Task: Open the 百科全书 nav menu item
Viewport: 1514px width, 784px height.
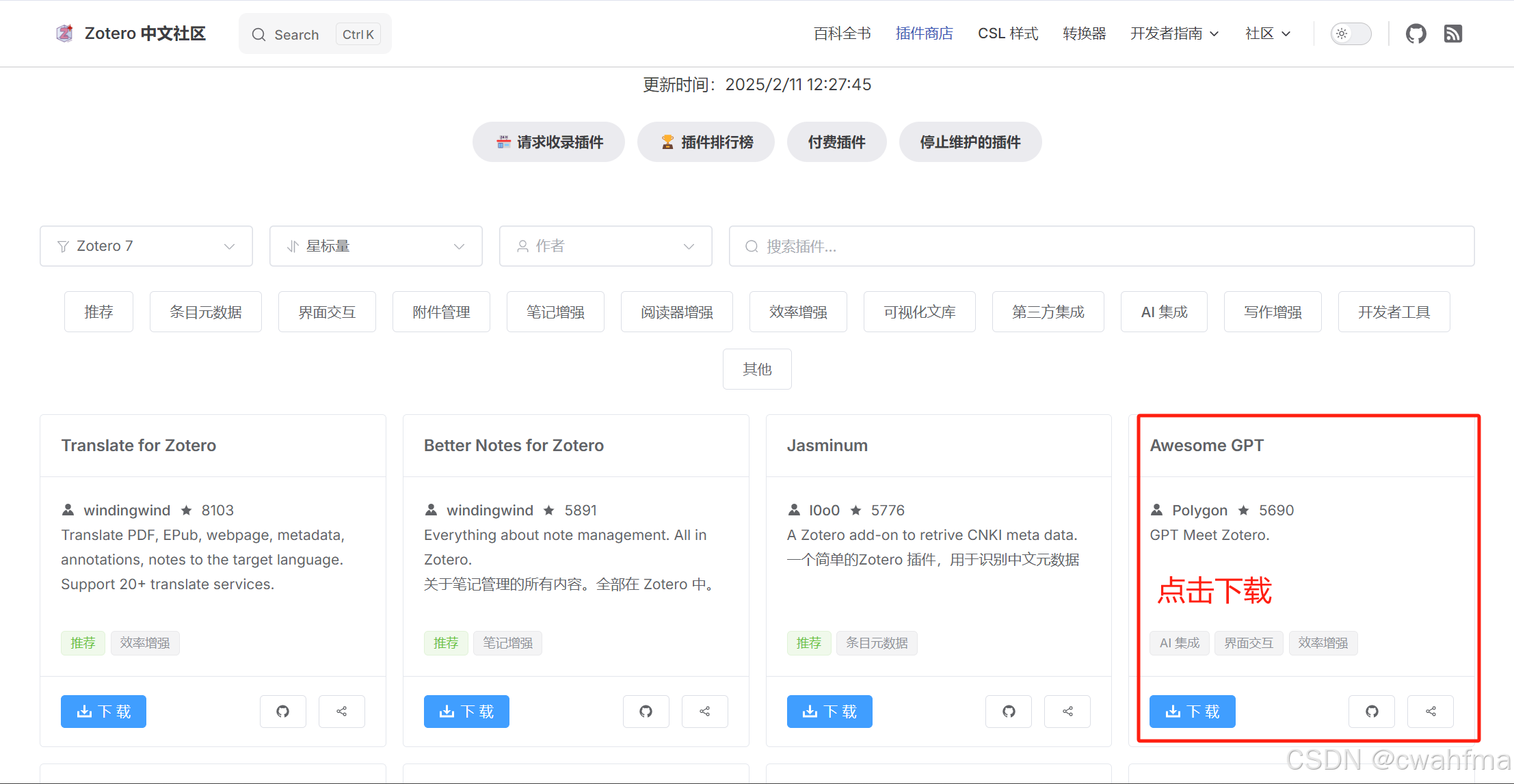Action: point(842,33)
